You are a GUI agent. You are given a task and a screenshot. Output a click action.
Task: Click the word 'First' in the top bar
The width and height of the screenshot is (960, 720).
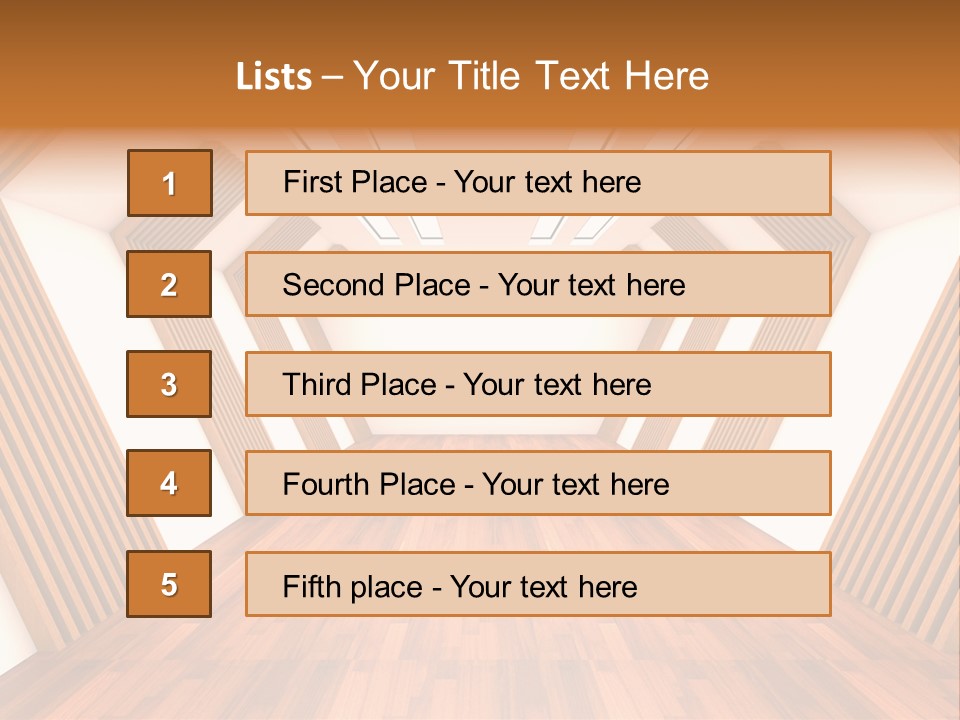pyautogui.click(x=304, y=182)
